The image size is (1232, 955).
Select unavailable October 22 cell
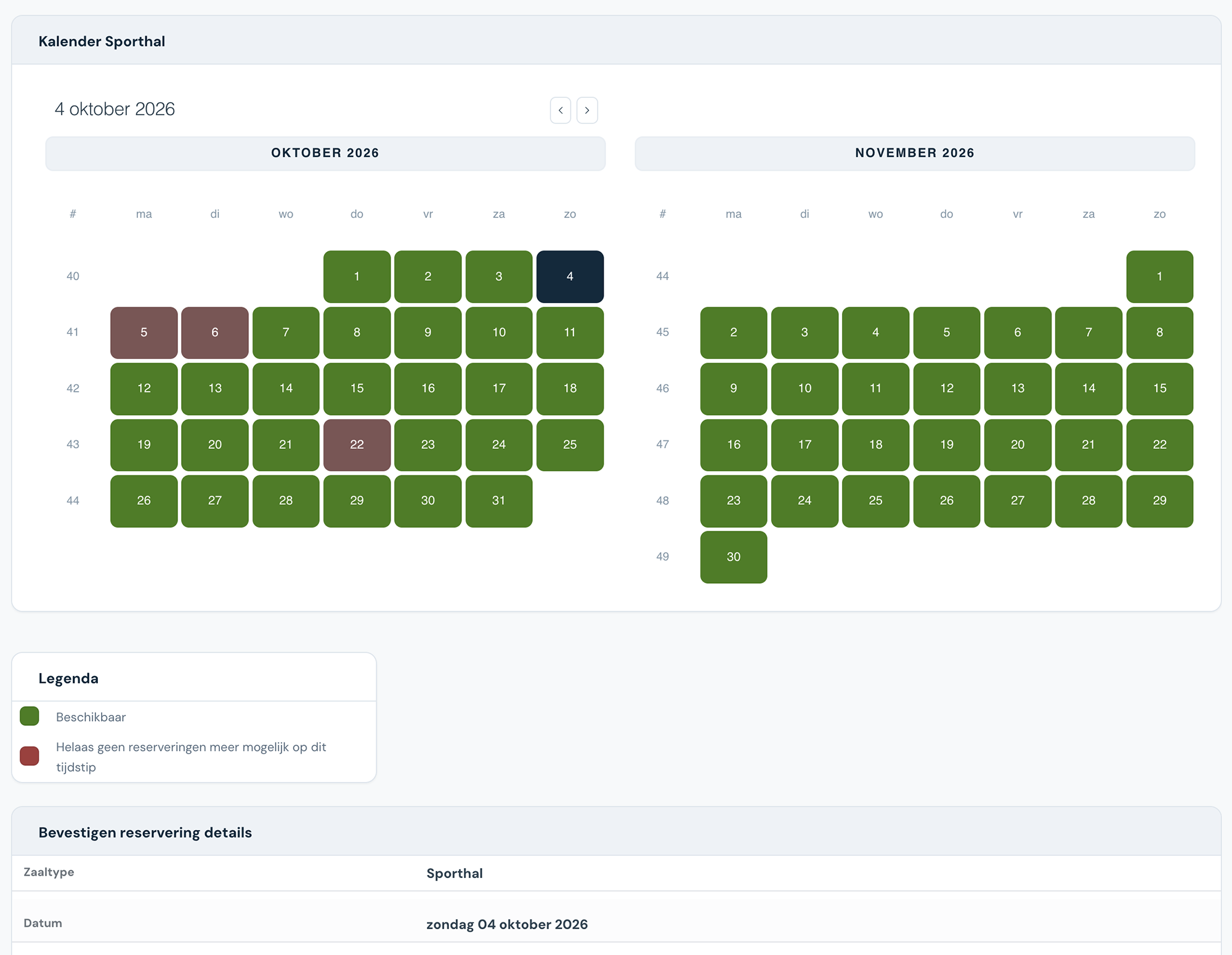(357, 445)
